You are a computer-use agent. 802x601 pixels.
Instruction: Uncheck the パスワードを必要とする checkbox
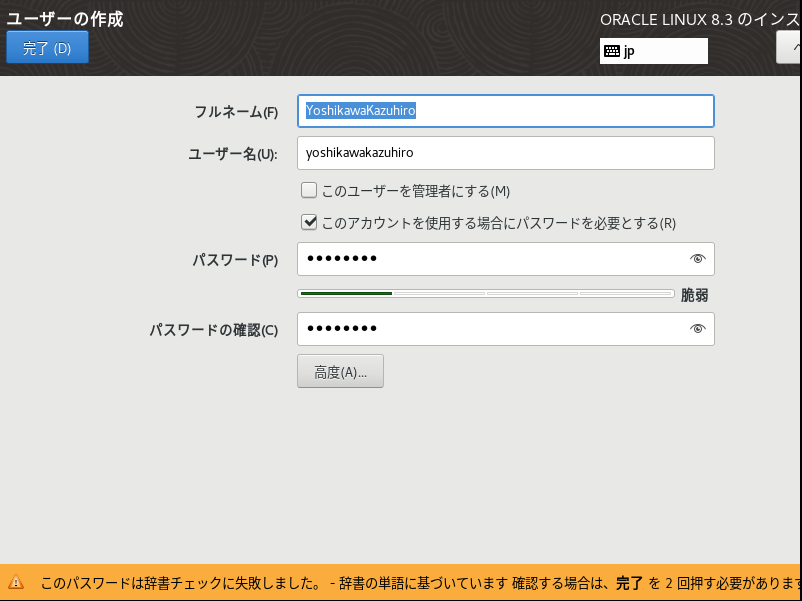click(x=310, y=223)
